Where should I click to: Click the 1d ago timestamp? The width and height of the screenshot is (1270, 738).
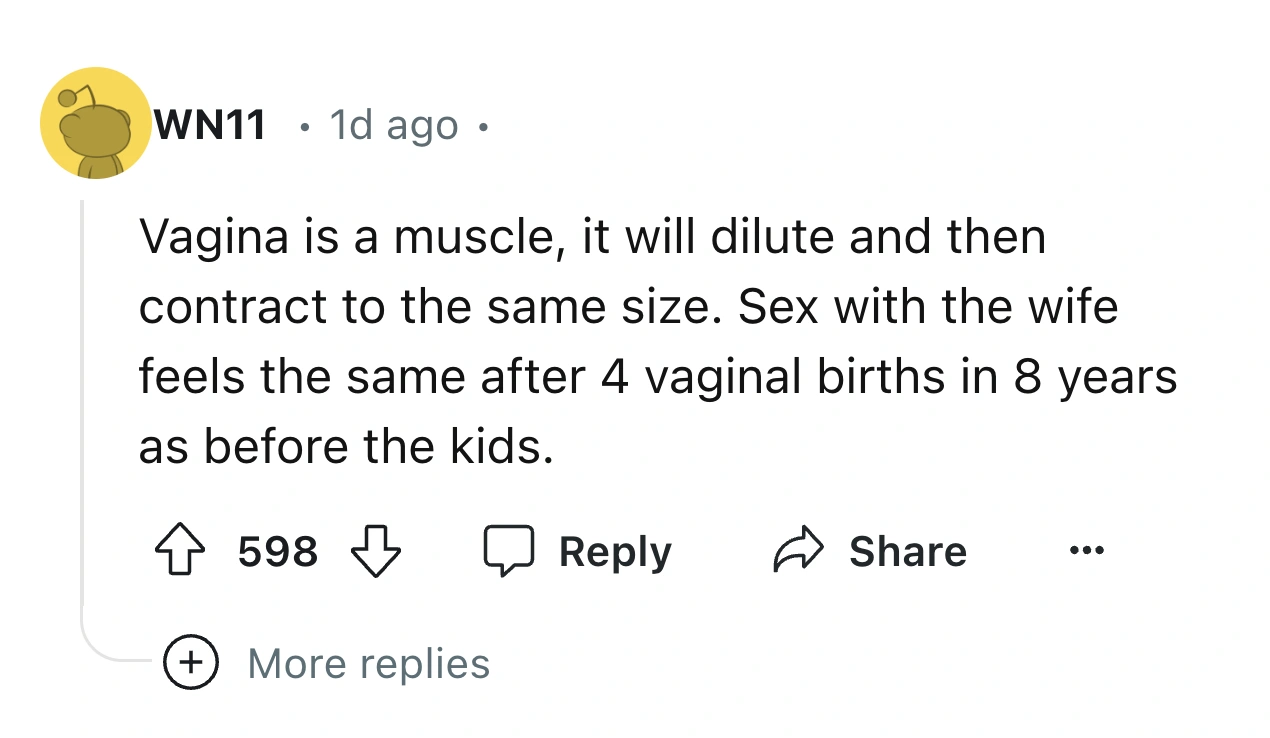[392, 124]
